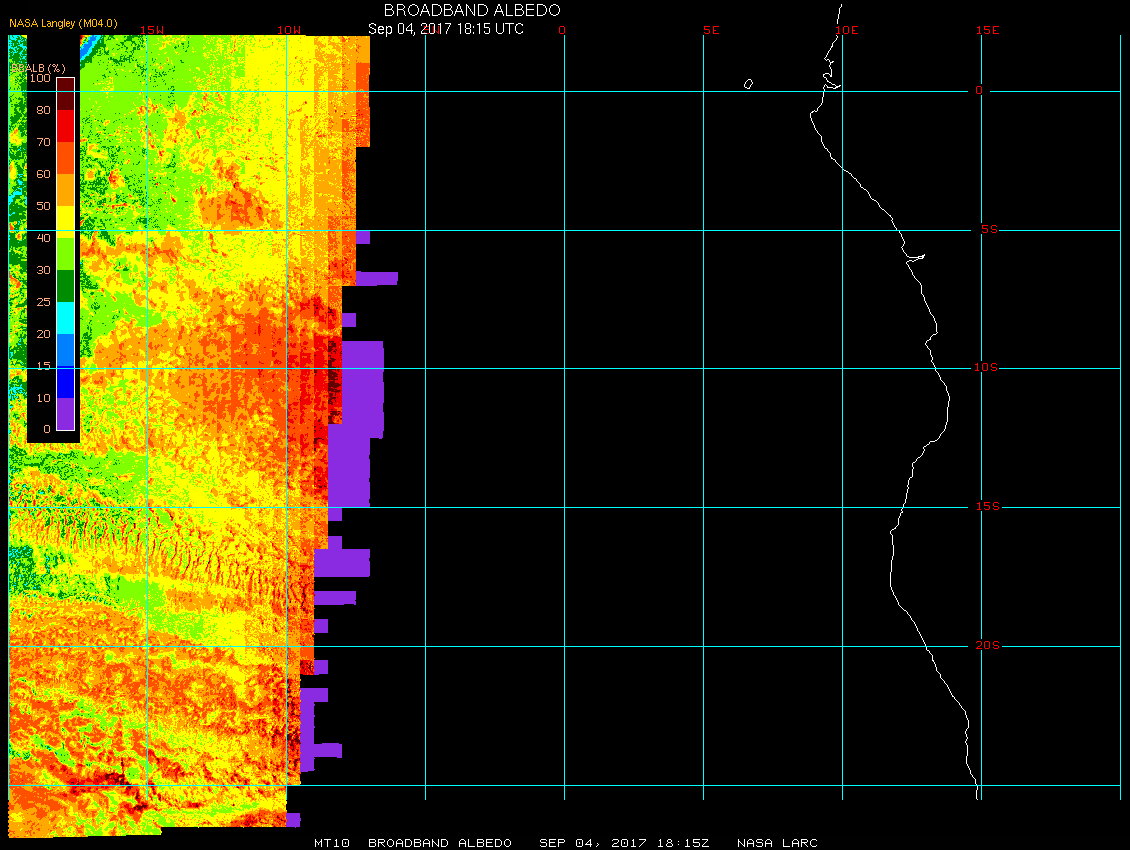Click the legend value 25

43,301
